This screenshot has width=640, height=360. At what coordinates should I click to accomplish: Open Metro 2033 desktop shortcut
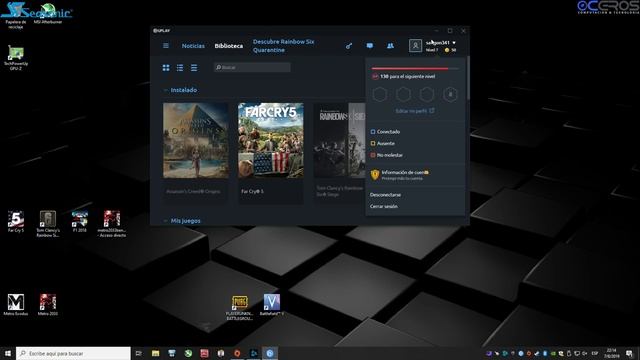click(48, 304)
